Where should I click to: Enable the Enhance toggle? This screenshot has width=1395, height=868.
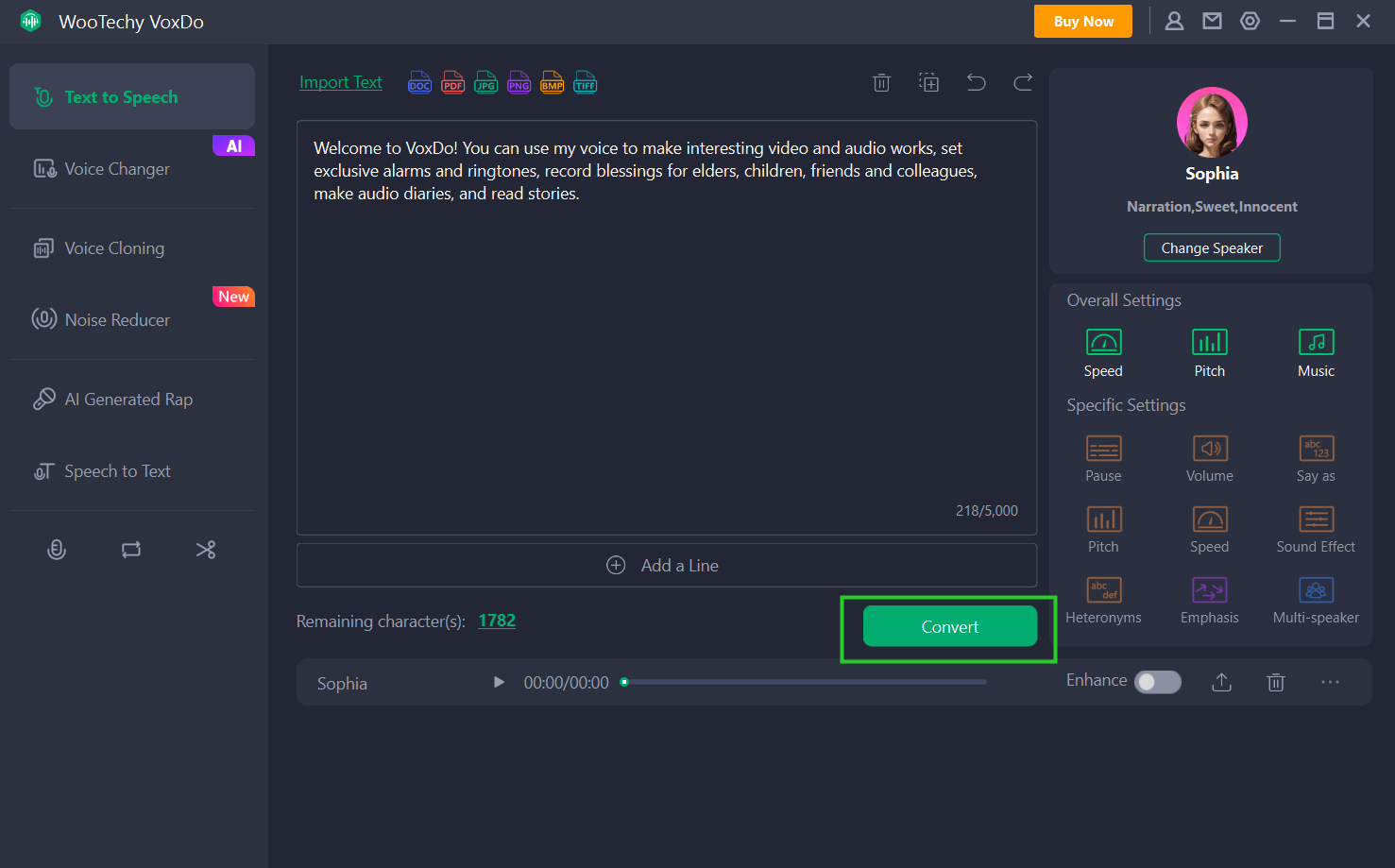coord(1158,681)
